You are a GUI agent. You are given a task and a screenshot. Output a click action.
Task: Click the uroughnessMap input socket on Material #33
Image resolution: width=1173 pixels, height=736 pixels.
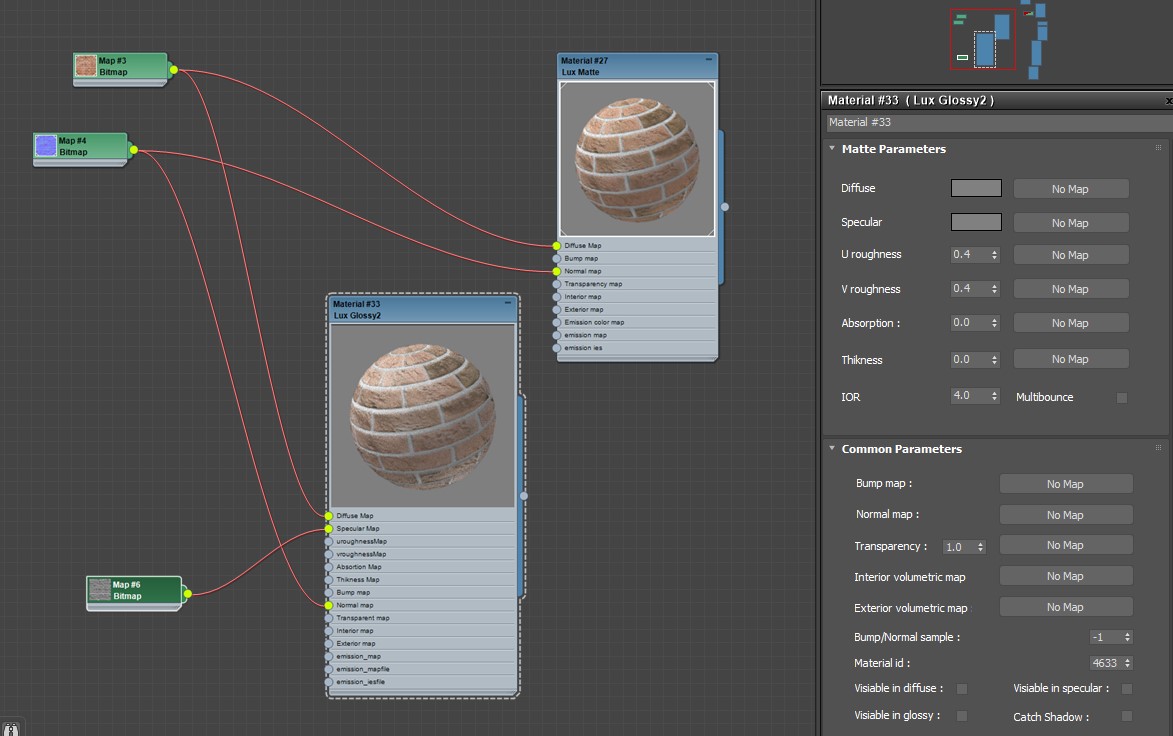(329, 541)
